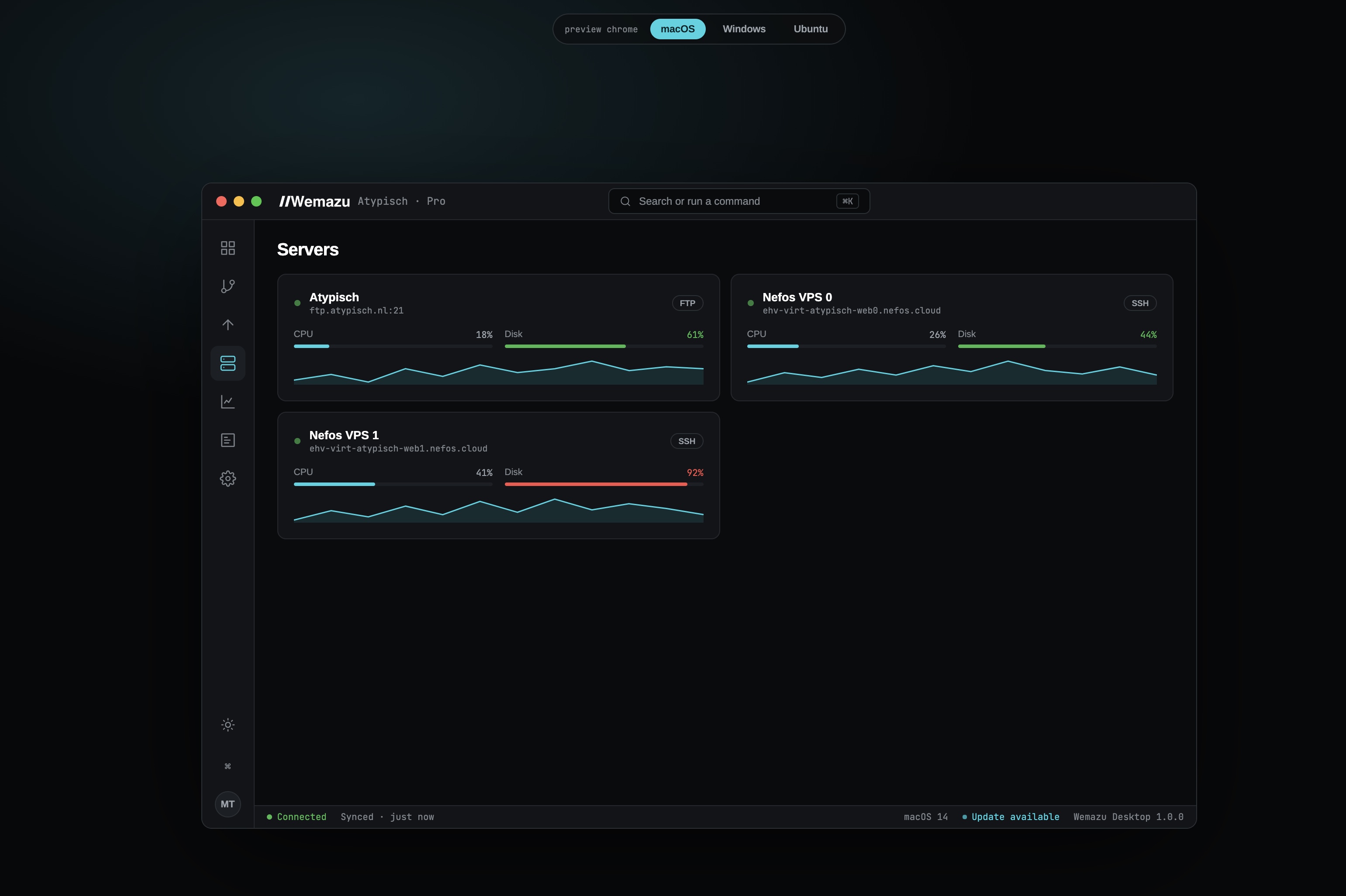Click the ehv-virt-atypisch-web0.nefos.cloud hostname
The height and width of the screenshot is (896, 1346).
tap(851, 310)
